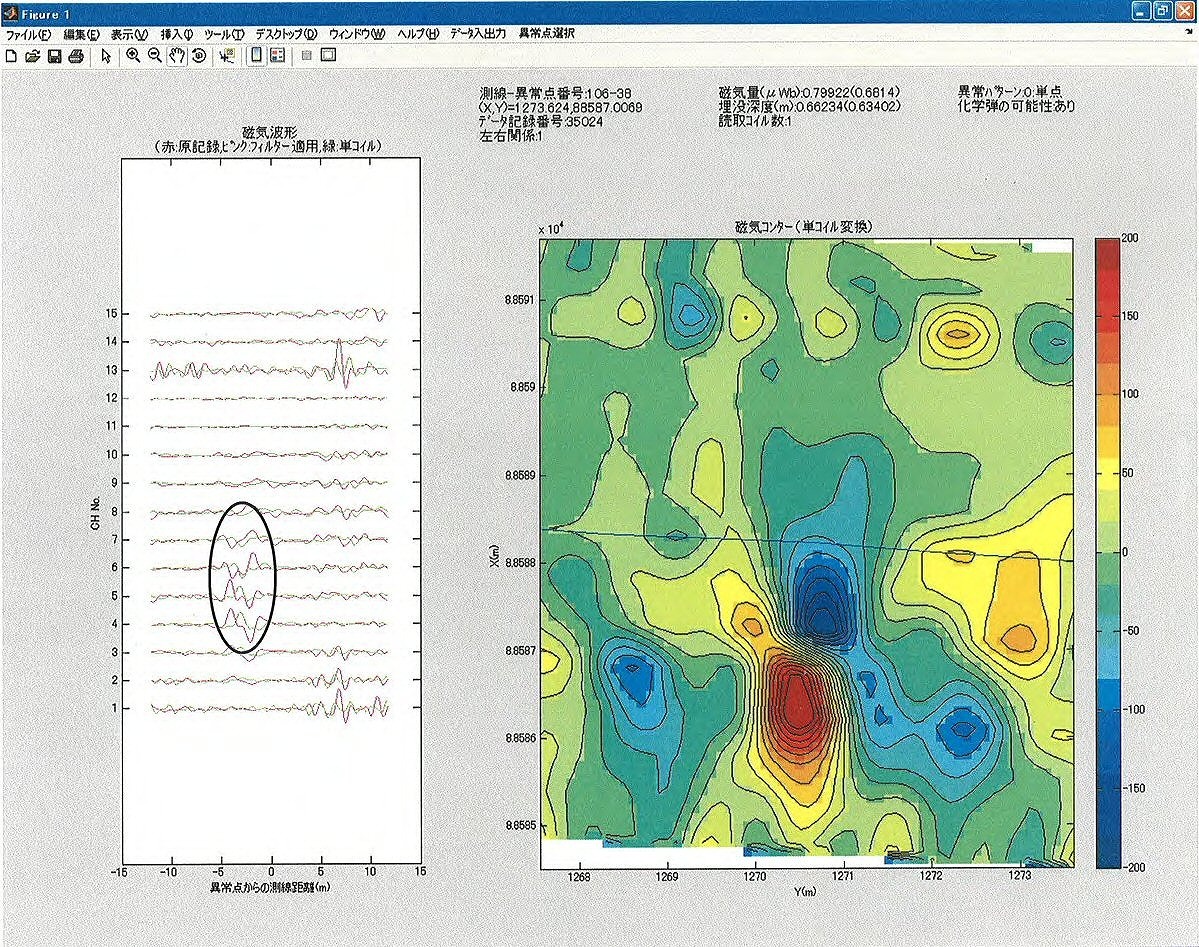
Task: Select the Edit Plot arrow tool
Action: (x=106, y=56)
